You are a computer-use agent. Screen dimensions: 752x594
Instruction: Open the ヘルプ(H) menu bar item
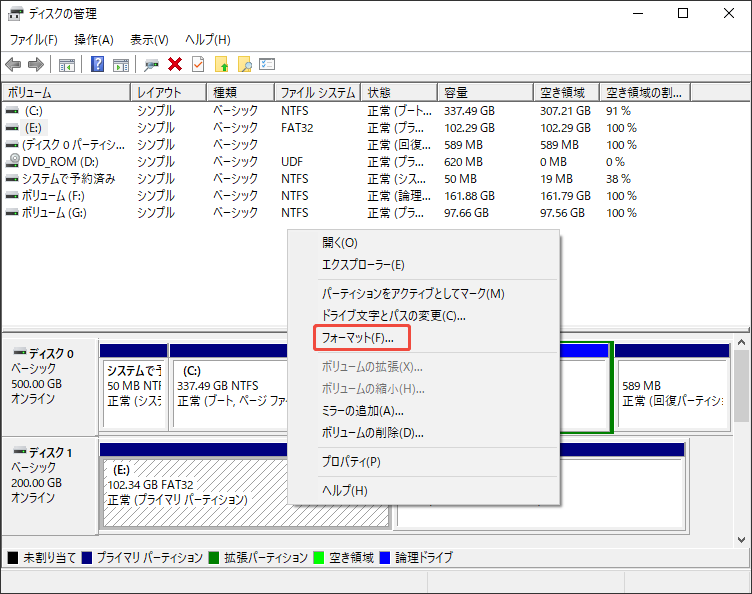tap(208, 39)
